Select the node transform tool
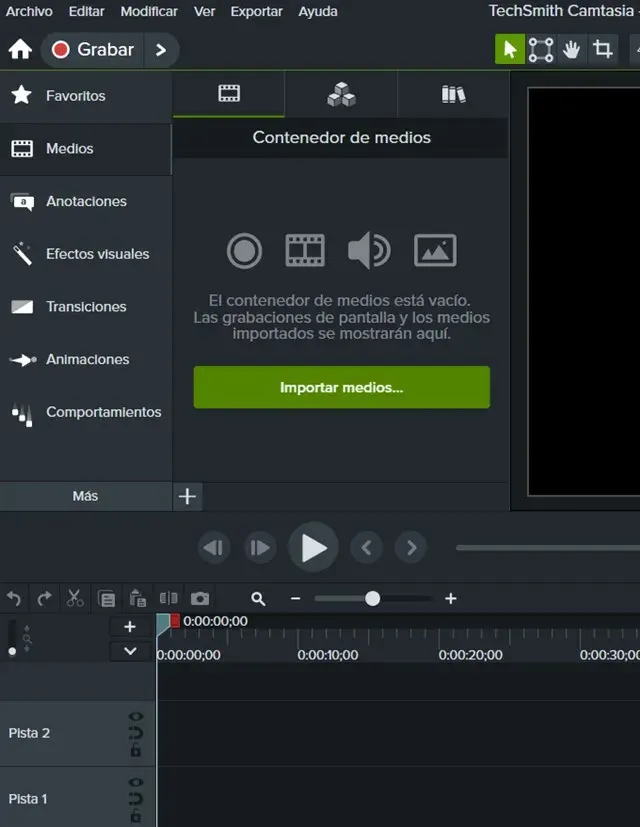The width and height of the screenshot is (640, 827). coord(541,50)
